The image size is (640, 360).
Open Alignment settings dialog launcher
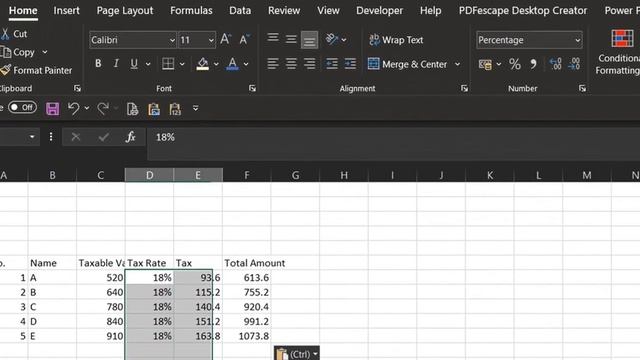(x=464, y=88)
